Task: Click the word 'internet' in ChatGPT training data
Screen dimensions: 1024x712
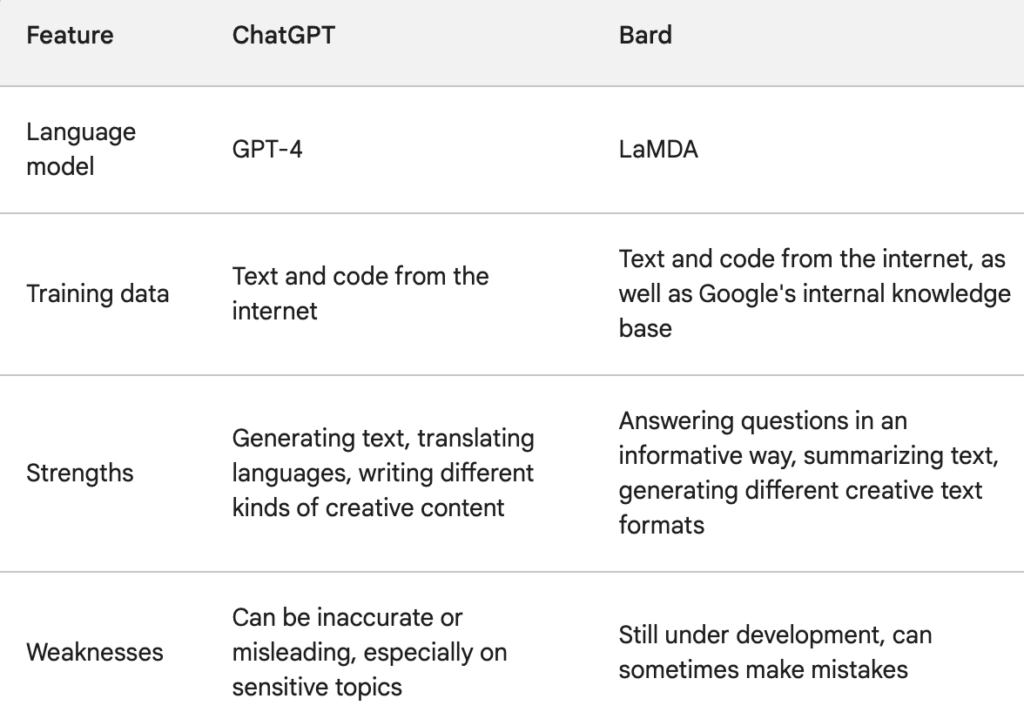Action: 275,312
